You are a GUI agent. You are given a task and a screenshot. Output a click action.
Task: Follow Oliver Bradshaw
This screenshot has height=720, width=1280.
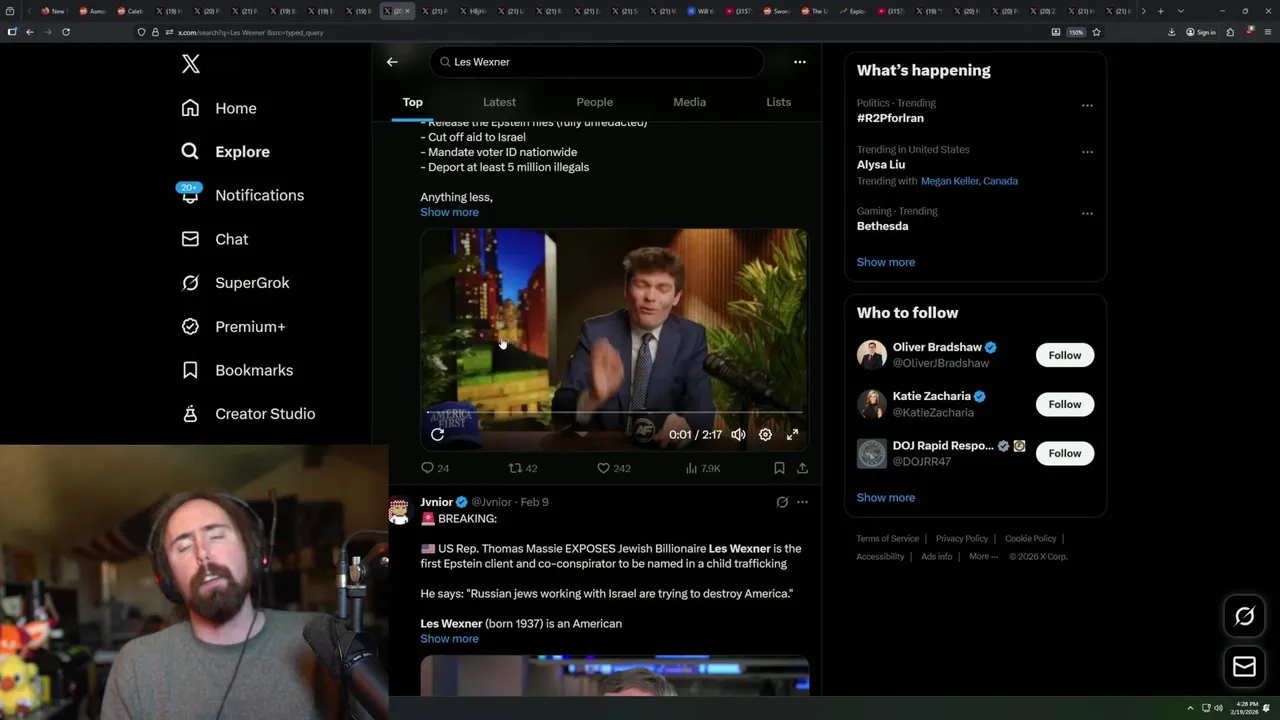[x=1065, y=355]
